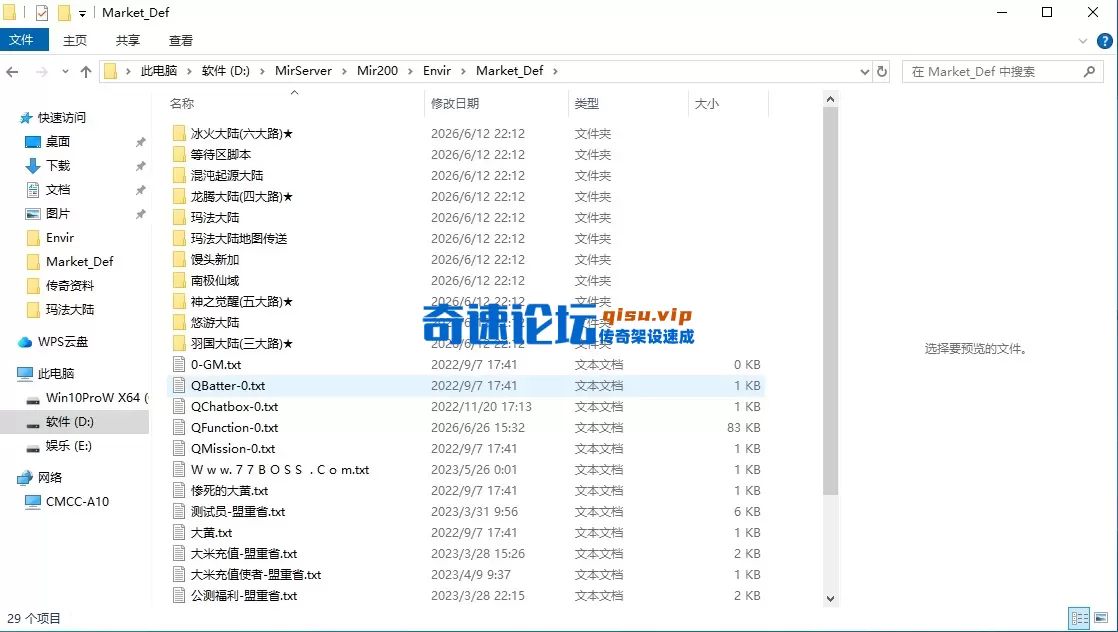Click the properties checkmark icon in title bar
This screenshot has width=1118, height=632.
(42, 13)
